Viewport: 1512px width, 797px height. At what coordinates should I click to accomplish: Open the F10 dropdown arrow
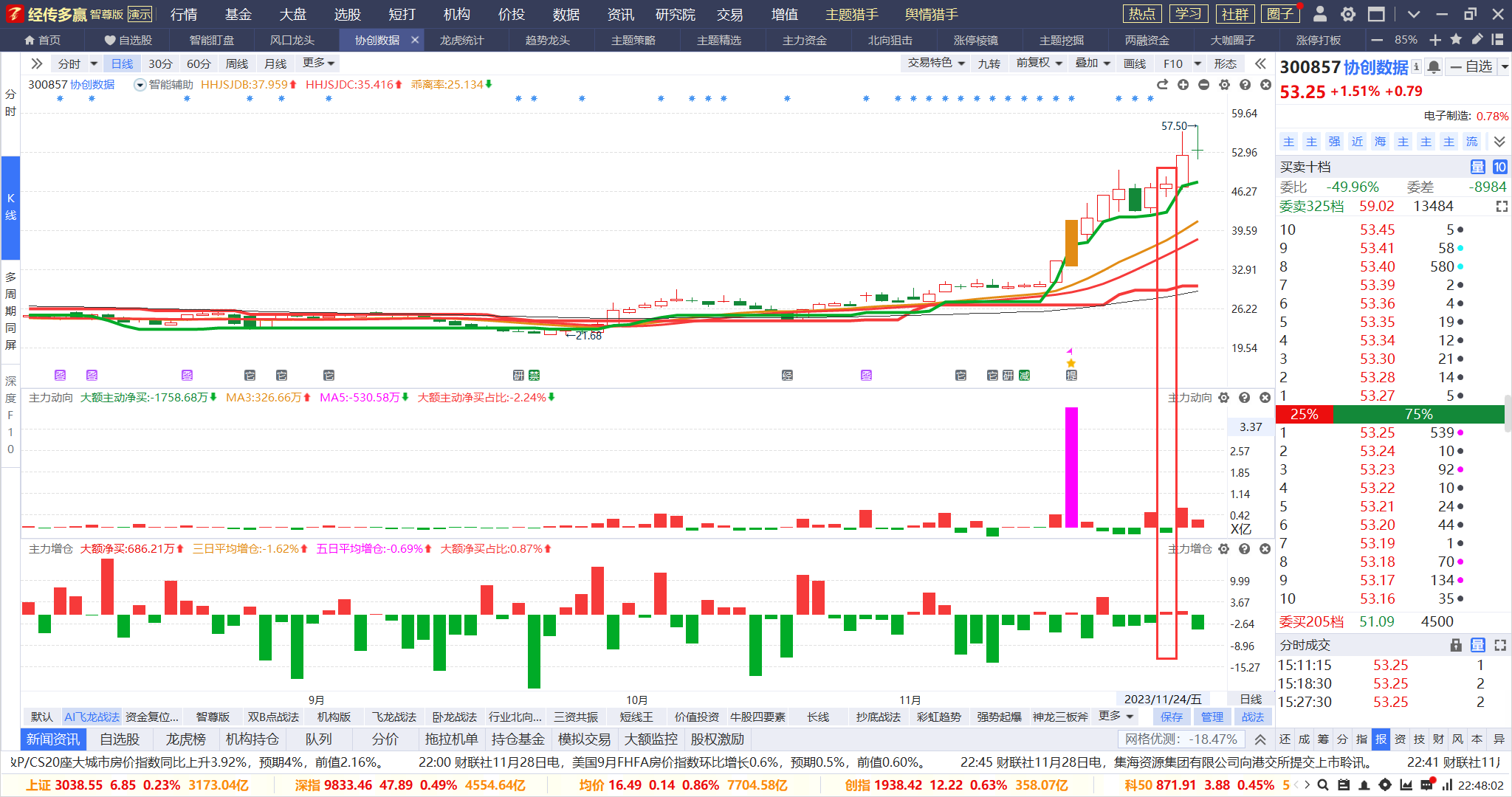point(1198,64)
